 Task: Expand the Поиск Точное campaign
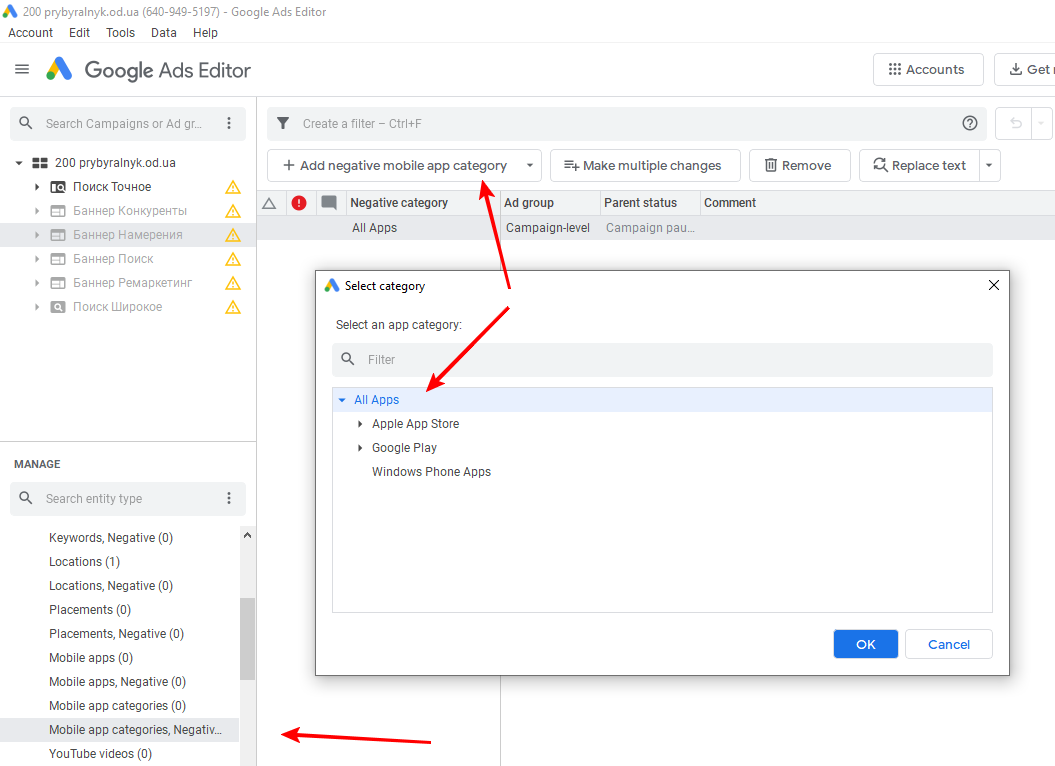pos(37,186)
